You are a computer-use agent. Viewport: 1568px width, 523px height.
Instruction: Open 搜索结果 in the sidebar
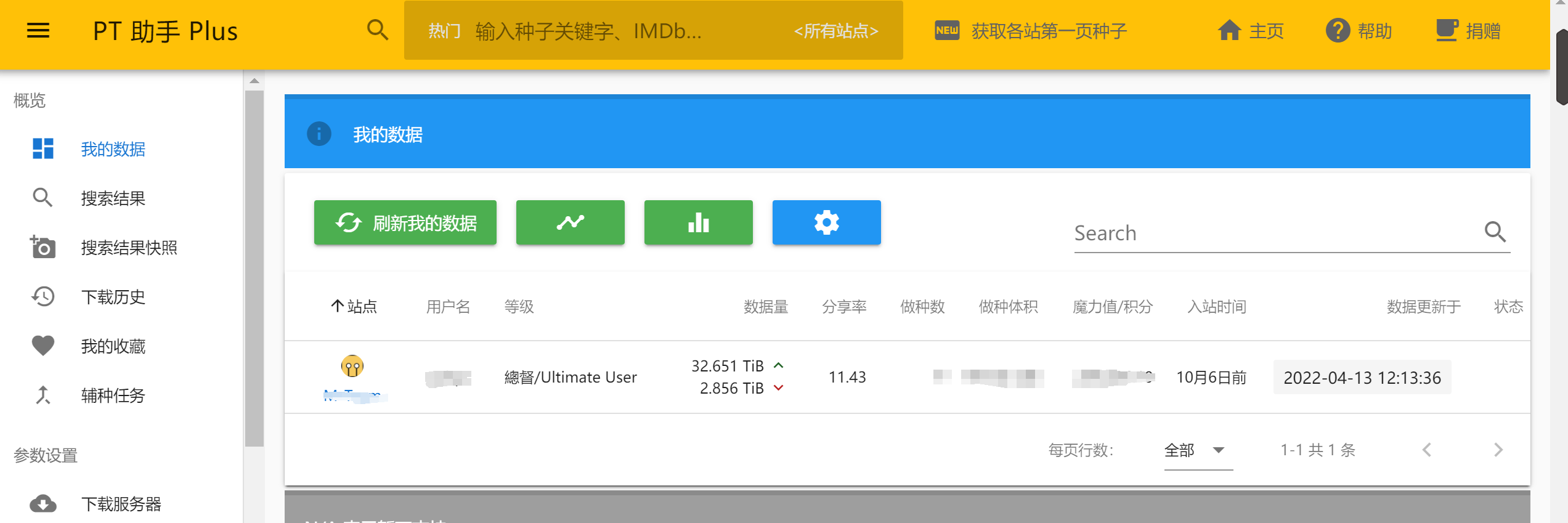(113, 198)
